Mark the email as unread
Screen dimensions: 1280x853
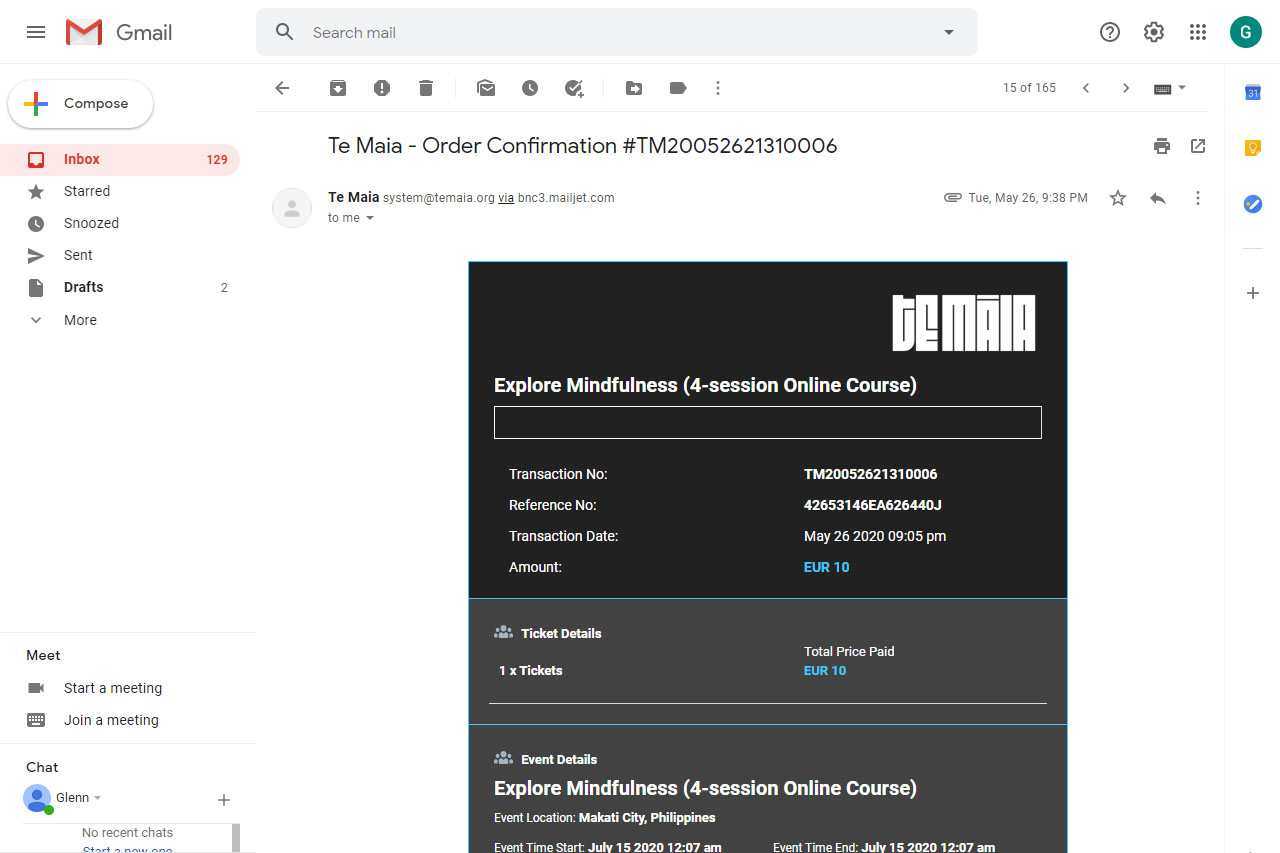coord(486,88)
